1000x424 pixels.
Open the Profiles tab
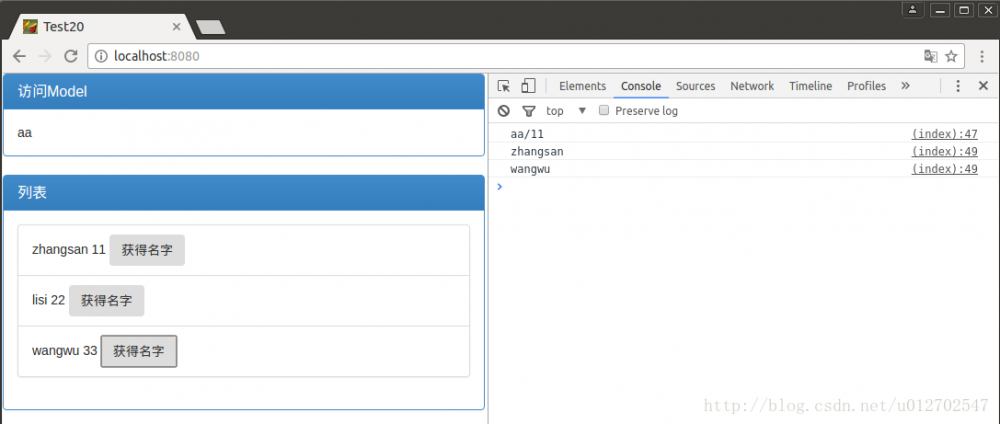point(866,86)
